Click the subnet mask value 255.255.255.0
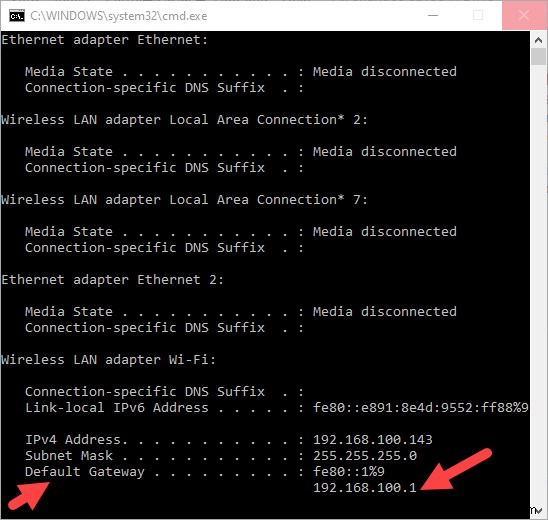Viewport: 548px width, 520px height. tap(365, 456)
